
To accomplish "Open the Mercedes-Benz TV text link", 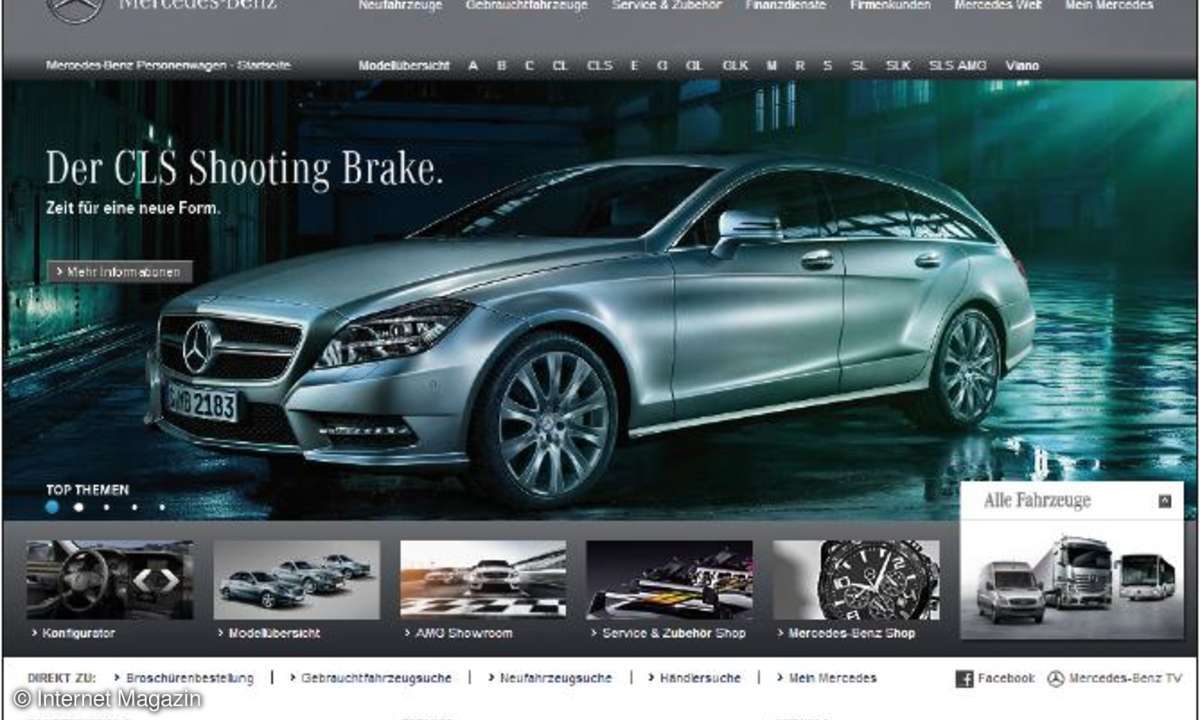I will pyautogui.click(x=1125, y=678).
